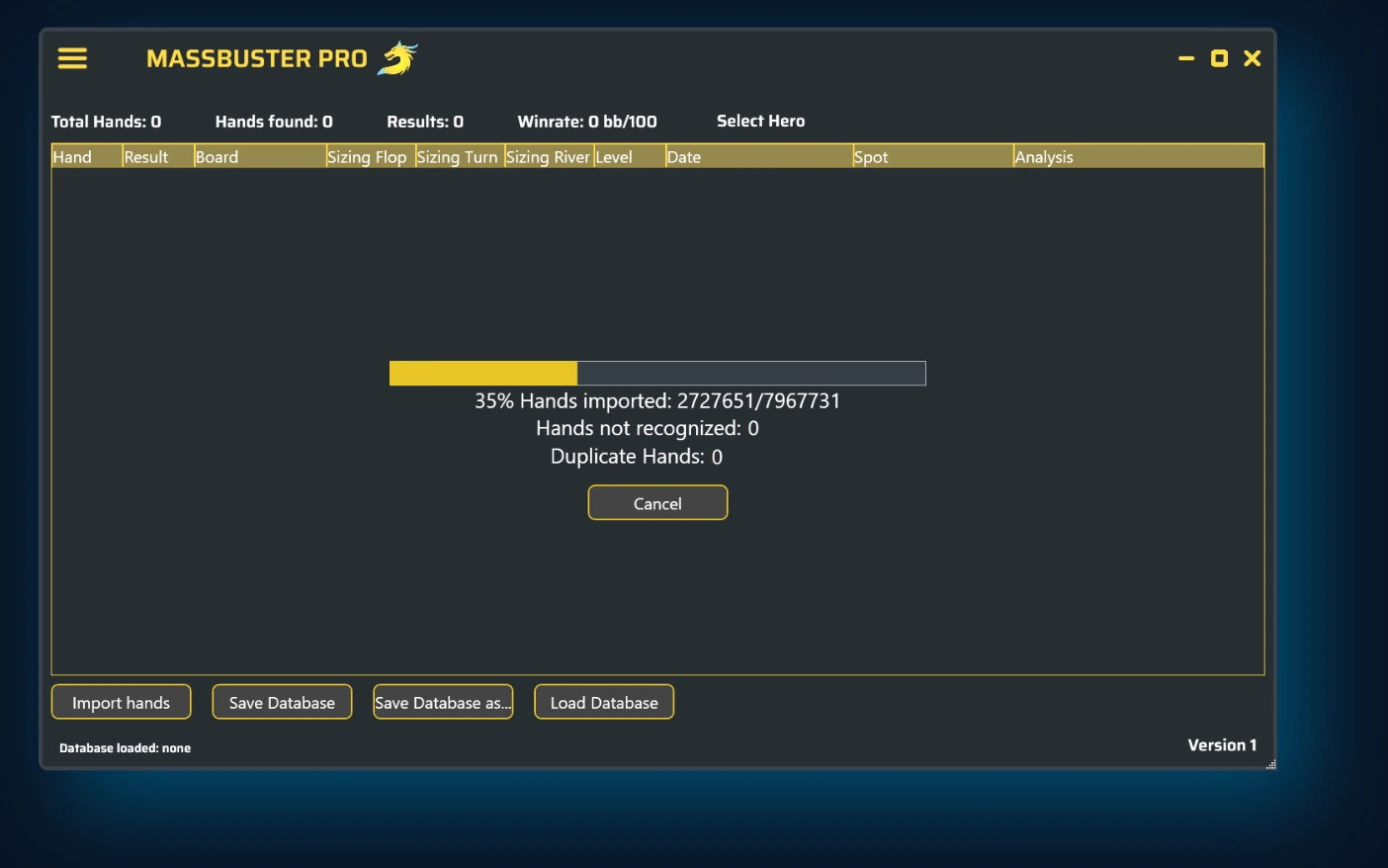Sort by the Hand column header
The width and height of the screenshot is (1388, 868).
coord(87,156)
